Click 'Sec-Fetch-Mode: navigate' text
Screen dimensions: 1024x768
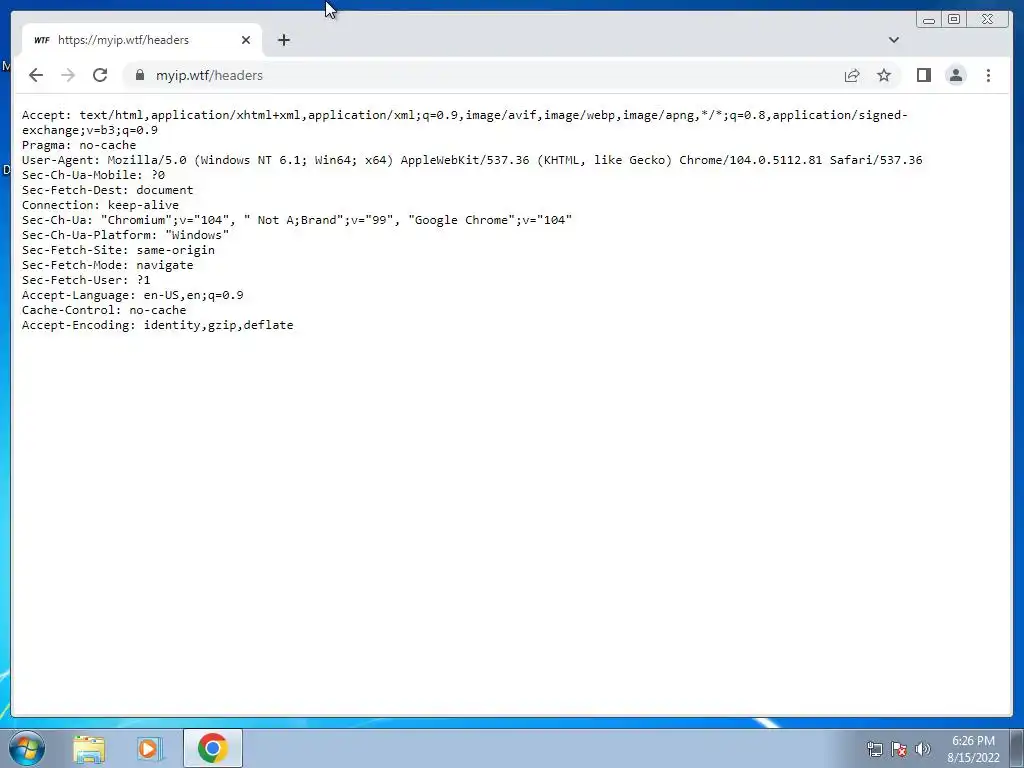pyautogui.click(x=108, y=265)
